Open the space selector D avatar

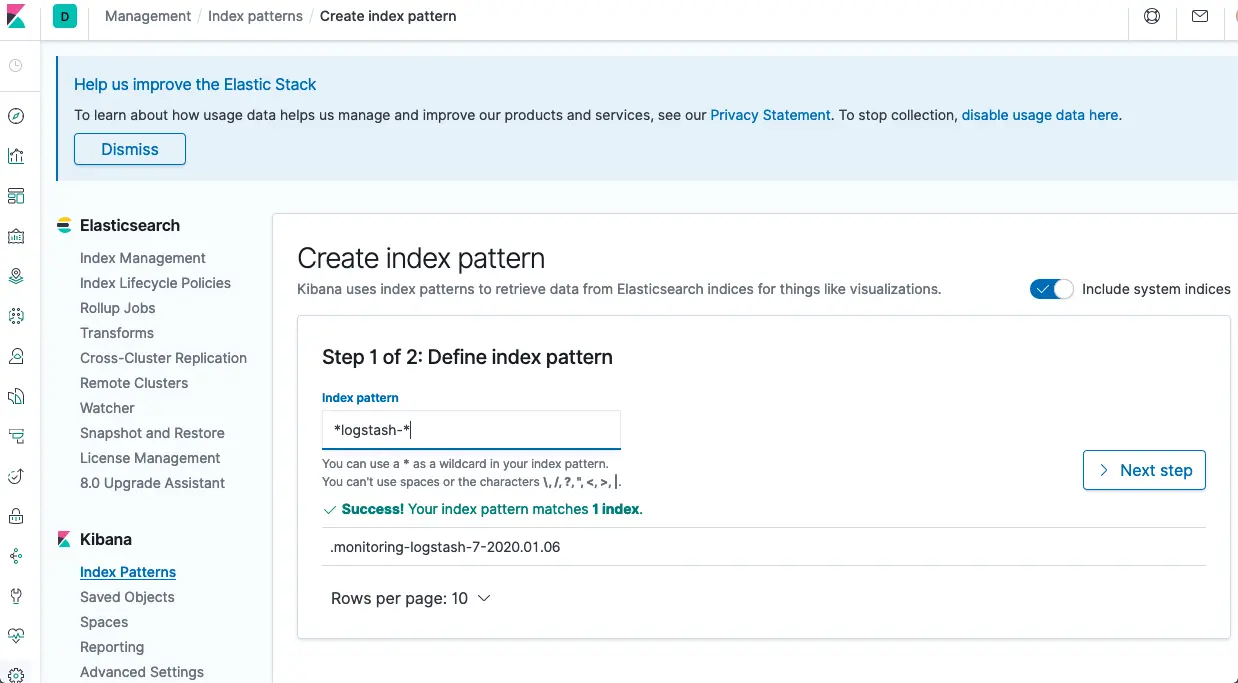(65, 16)
